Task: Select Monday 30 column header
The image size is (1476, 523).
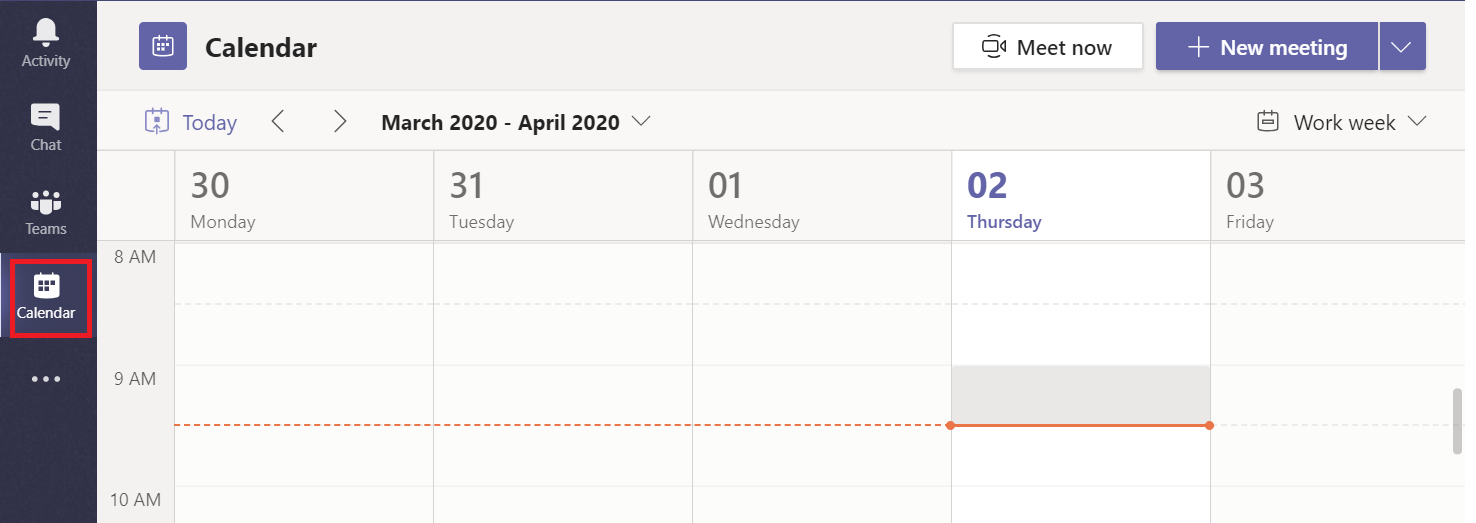Action: tap(304, 196)
